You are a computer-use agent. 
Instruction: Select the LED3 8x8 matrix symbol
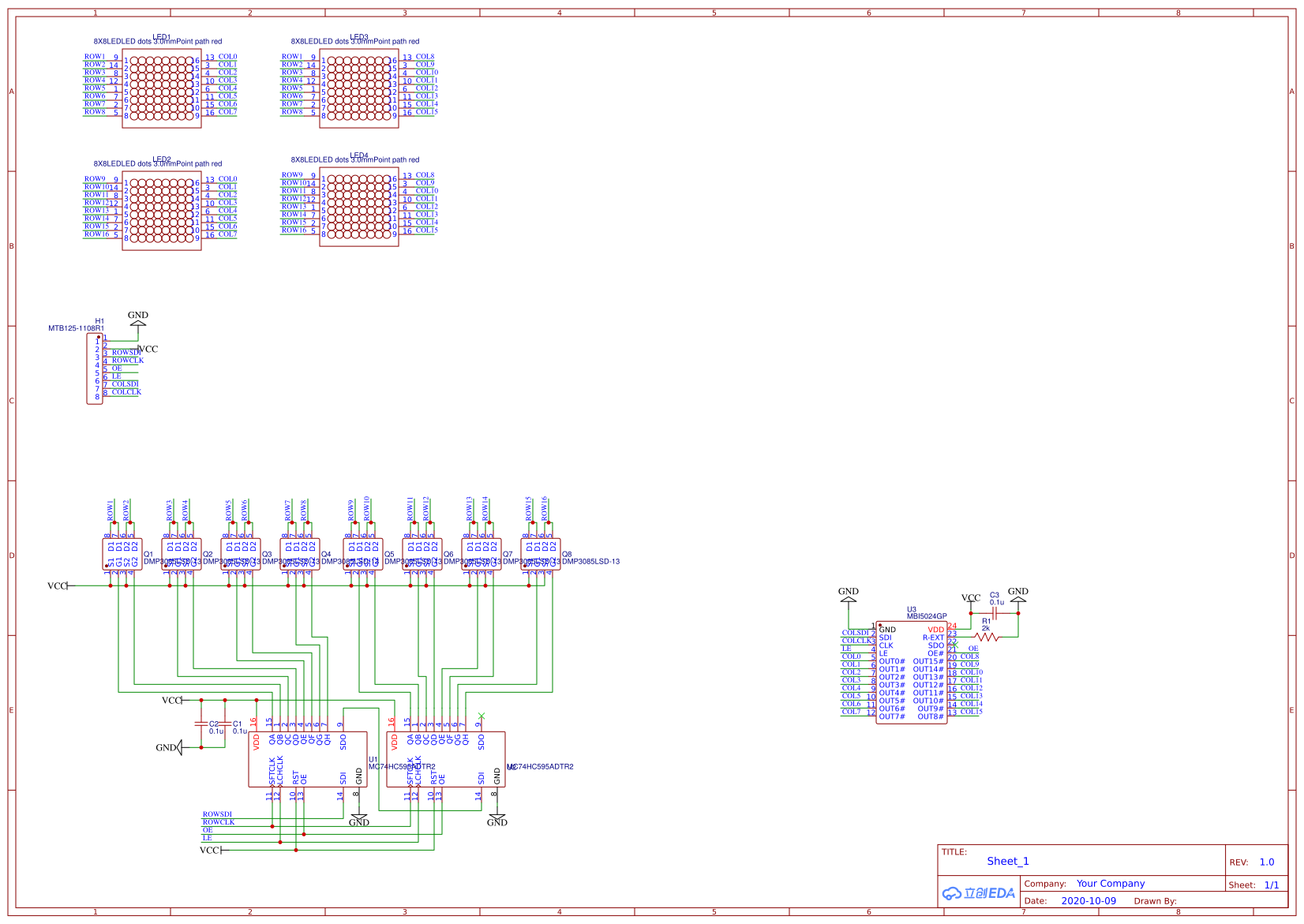(x=359, y=88)
